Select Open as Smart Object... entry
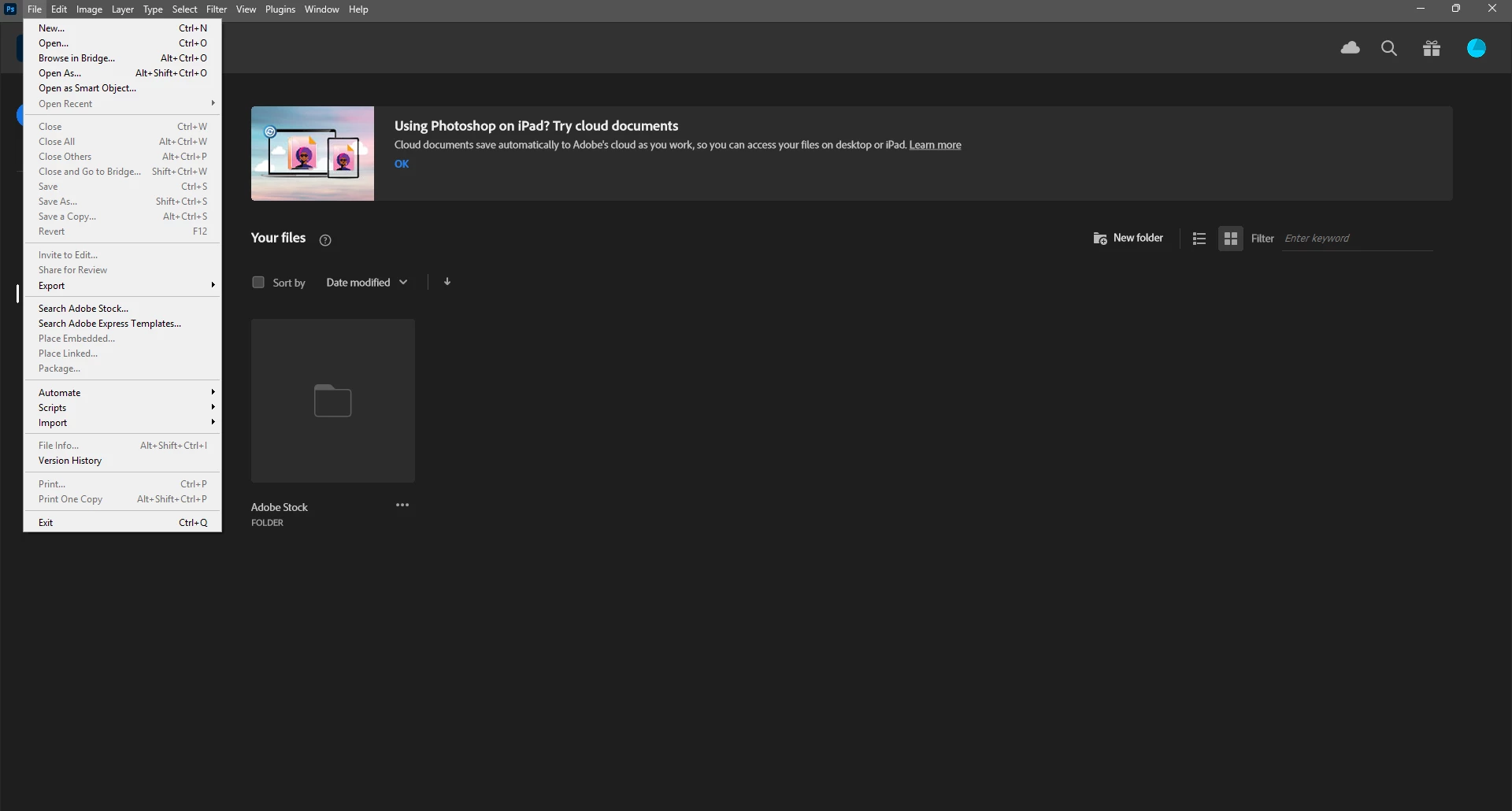This screenshot has width=1512, height=811. (123, 88)
